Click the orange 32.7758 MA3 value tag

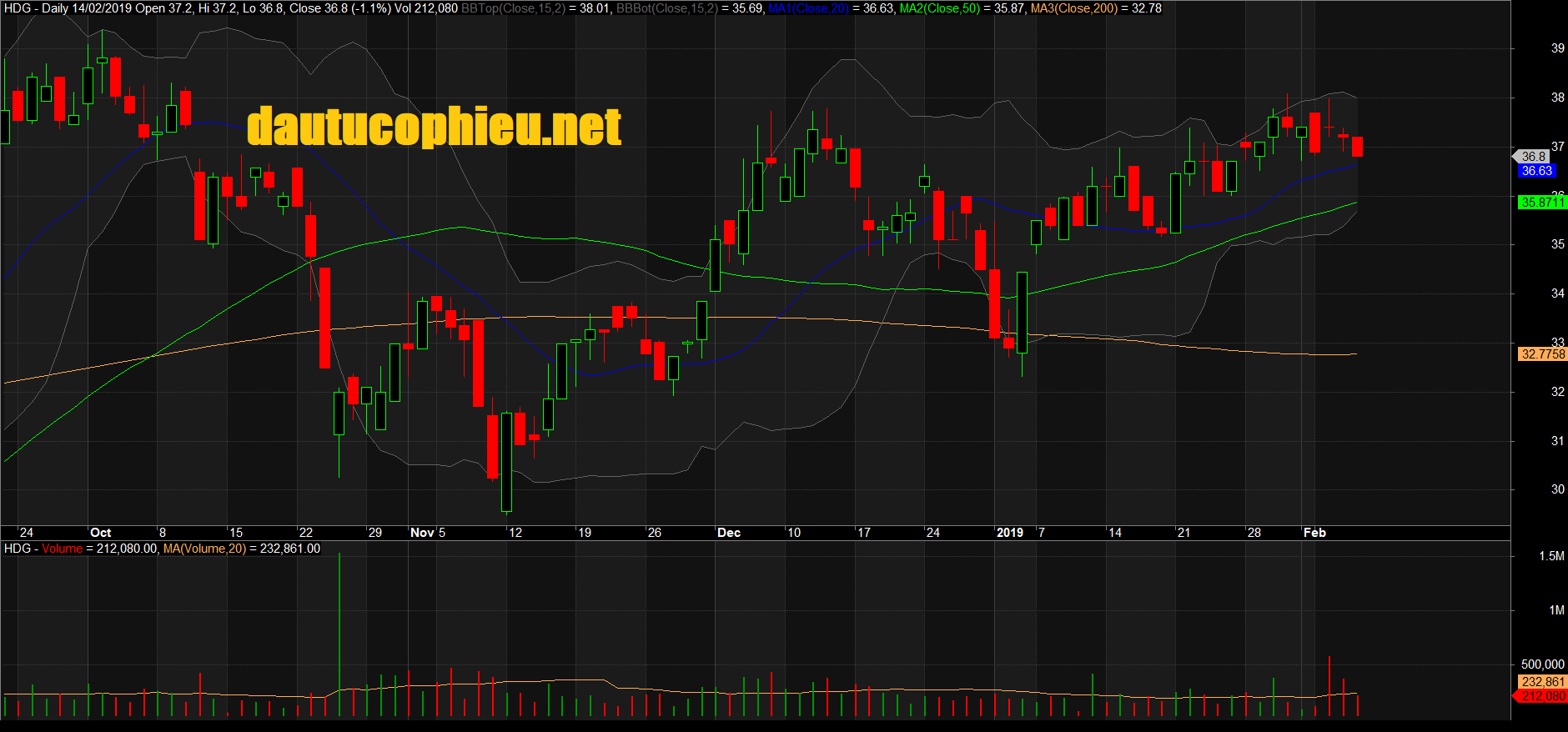pyautogui.click(x=1542, y=354)
